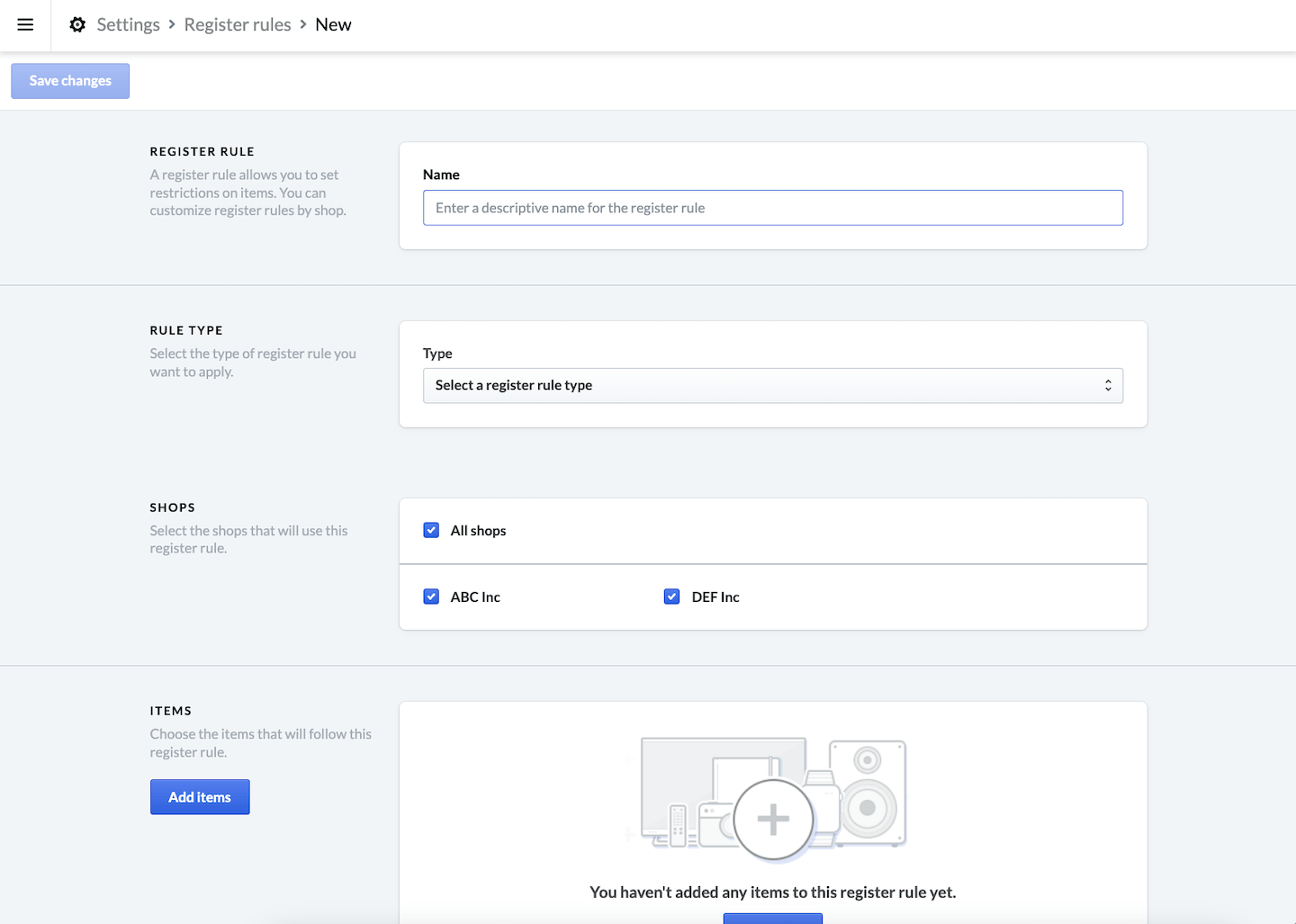Uncheck the All shops checkbox
Image resolution: width=1296 pixels, height=924 pixels.
pyautogui.click(x=431, y=531)
